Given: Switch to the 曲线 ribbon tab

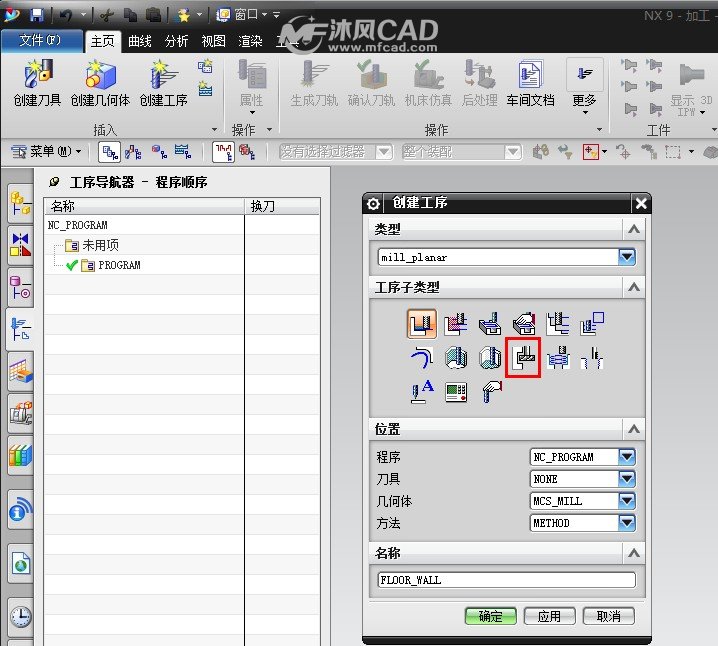Looking at the screenshot, I should pyautogui.click(x=140, y=41).
